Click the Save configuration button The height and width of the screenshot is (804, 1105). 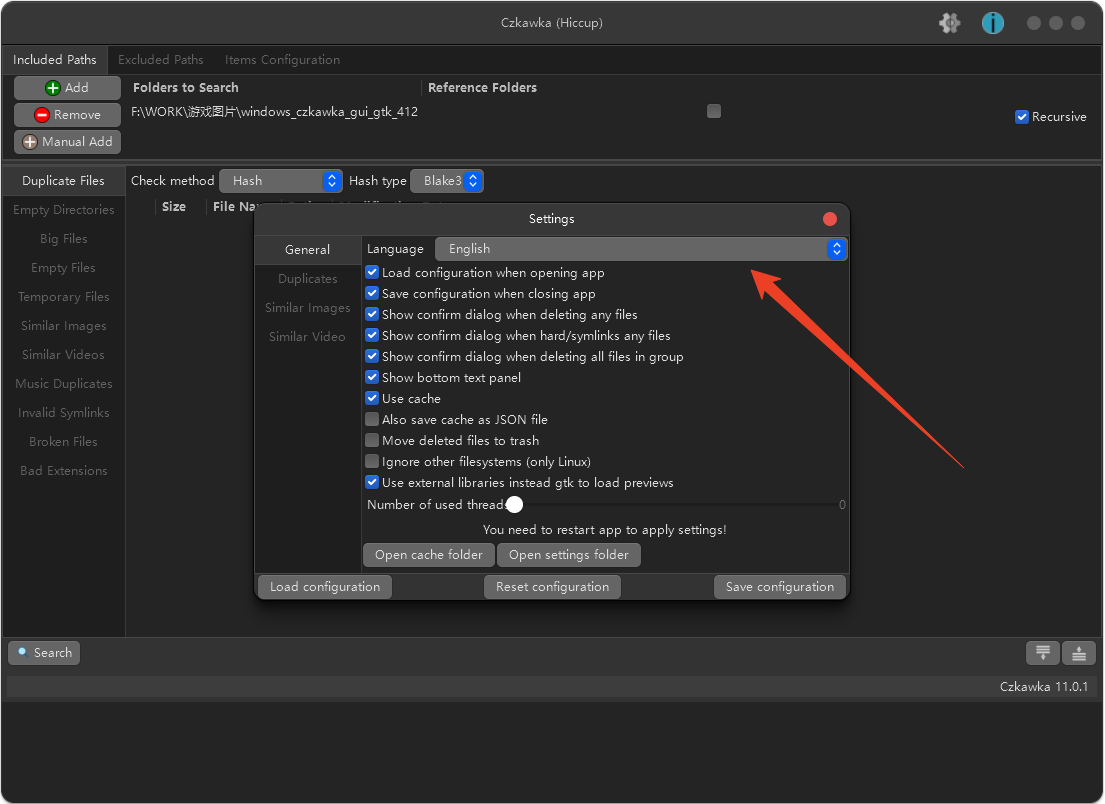[x=779, y=587]
